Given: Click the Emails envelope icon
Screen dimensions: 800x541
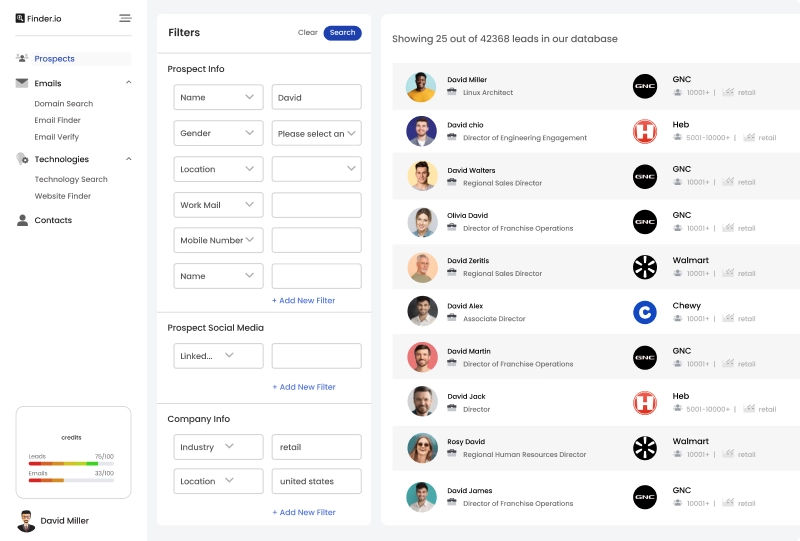Looking at the screenshot, I should tap(21, 83).
